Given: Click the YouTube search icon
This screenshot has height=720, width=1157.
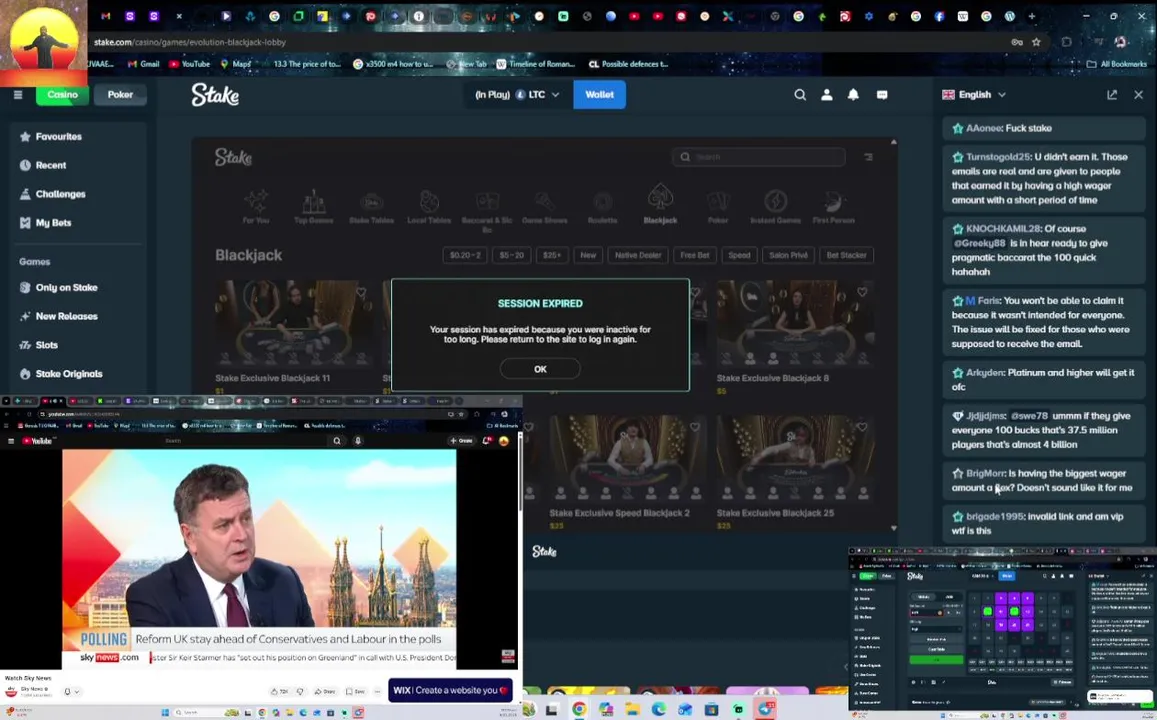Looking at the screenshot, I should click(336, 440).
